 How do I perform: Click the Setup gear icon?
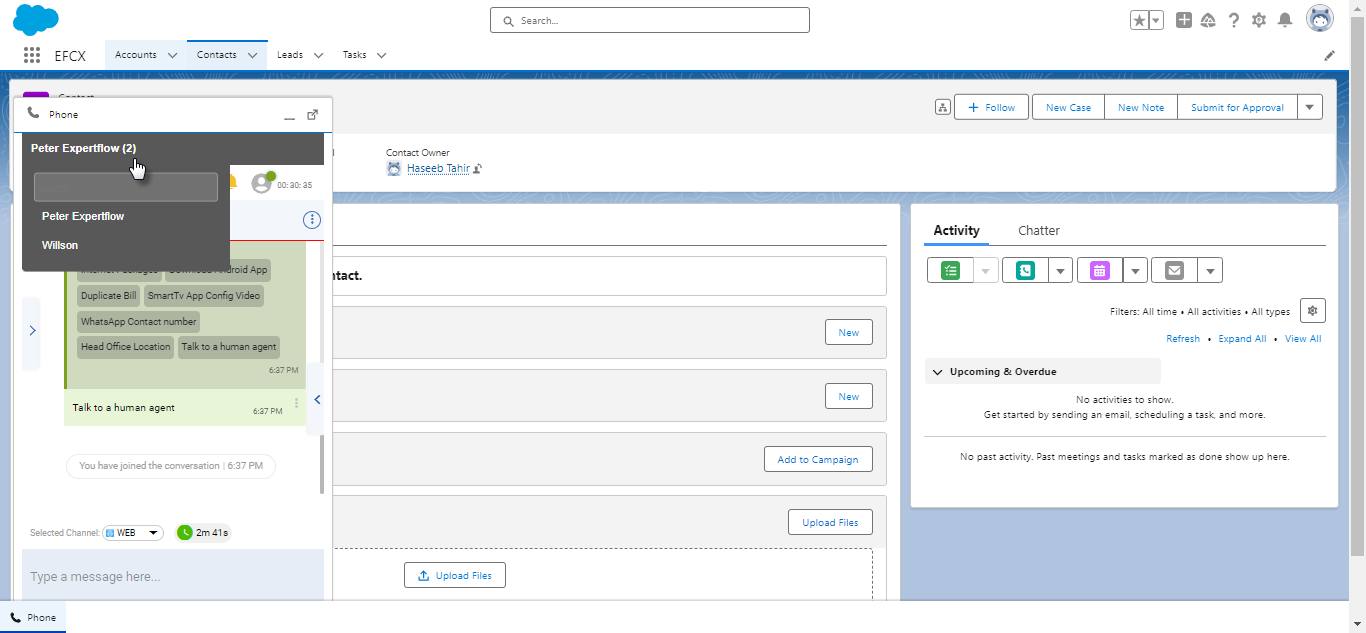[x=1259, y=20]
